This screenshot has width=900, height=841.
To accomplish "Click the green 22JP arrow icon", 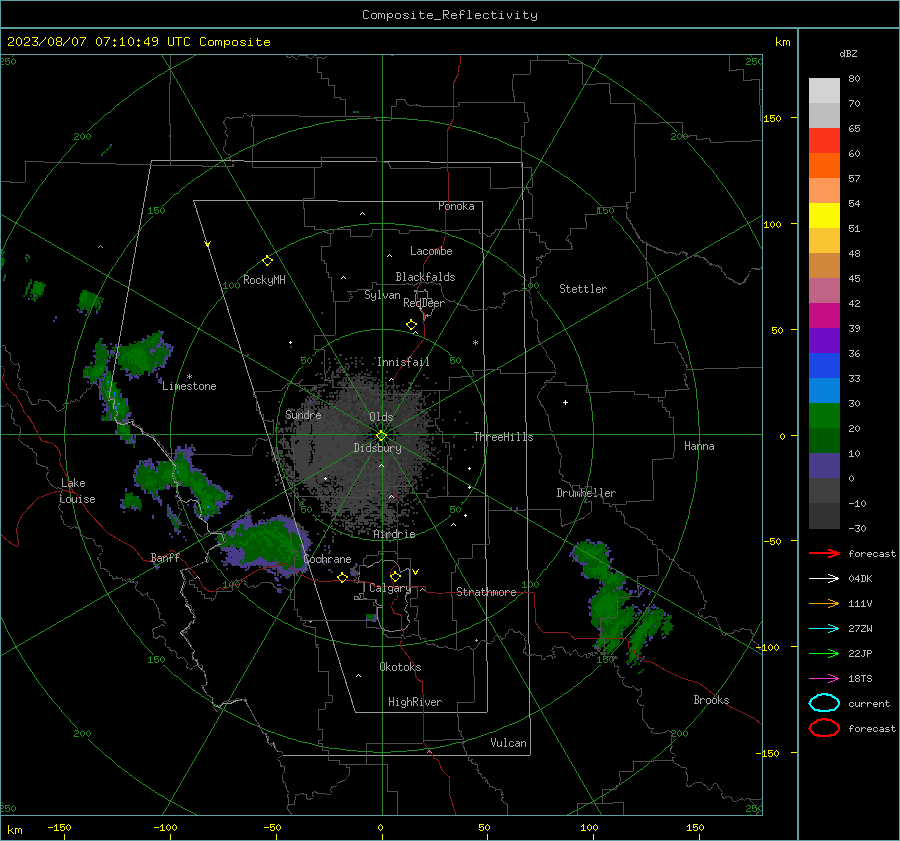I will 824,653.
